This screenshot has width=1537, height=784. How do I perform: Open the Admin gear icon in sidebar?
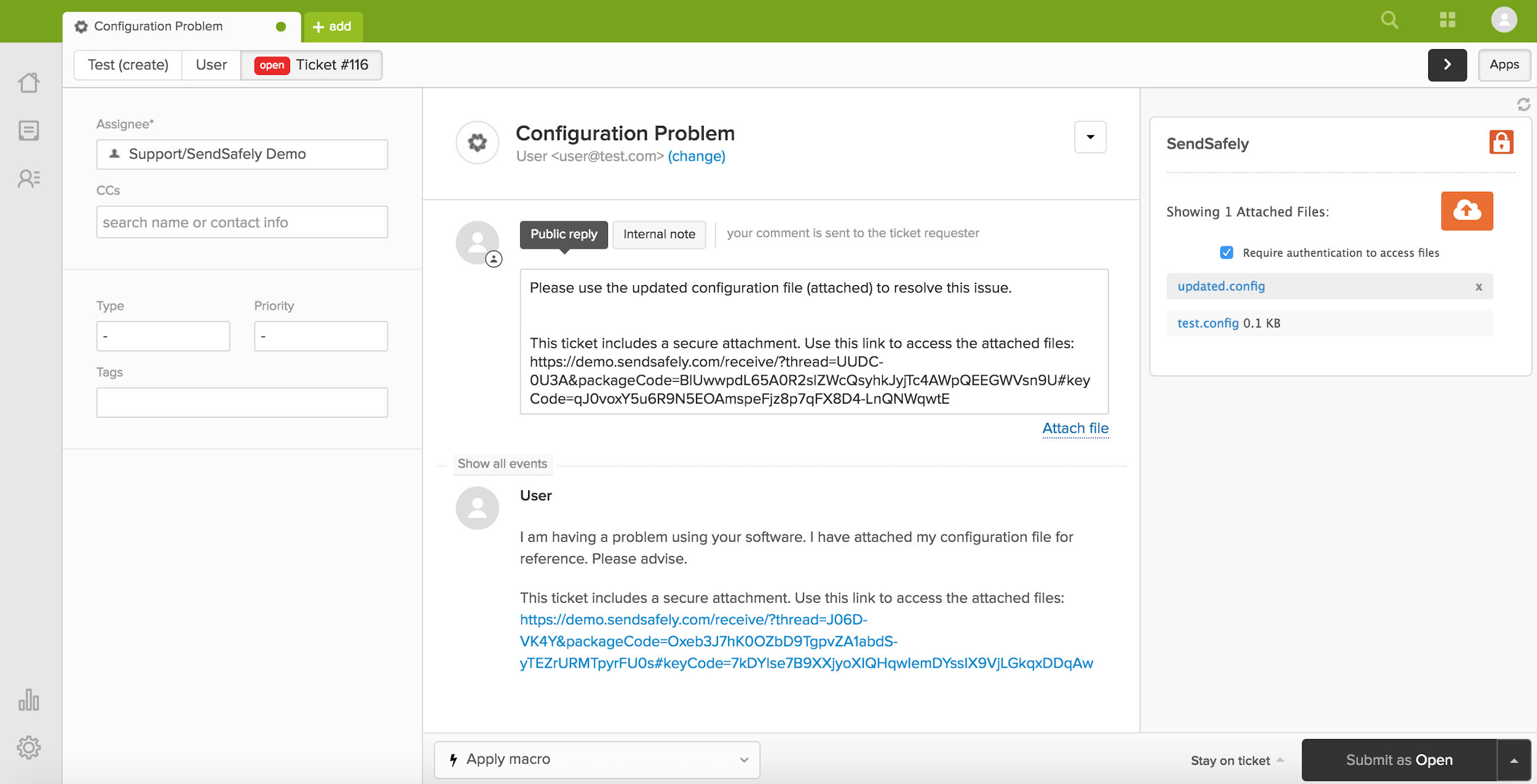pyautogui.click(x=29, y=748)
